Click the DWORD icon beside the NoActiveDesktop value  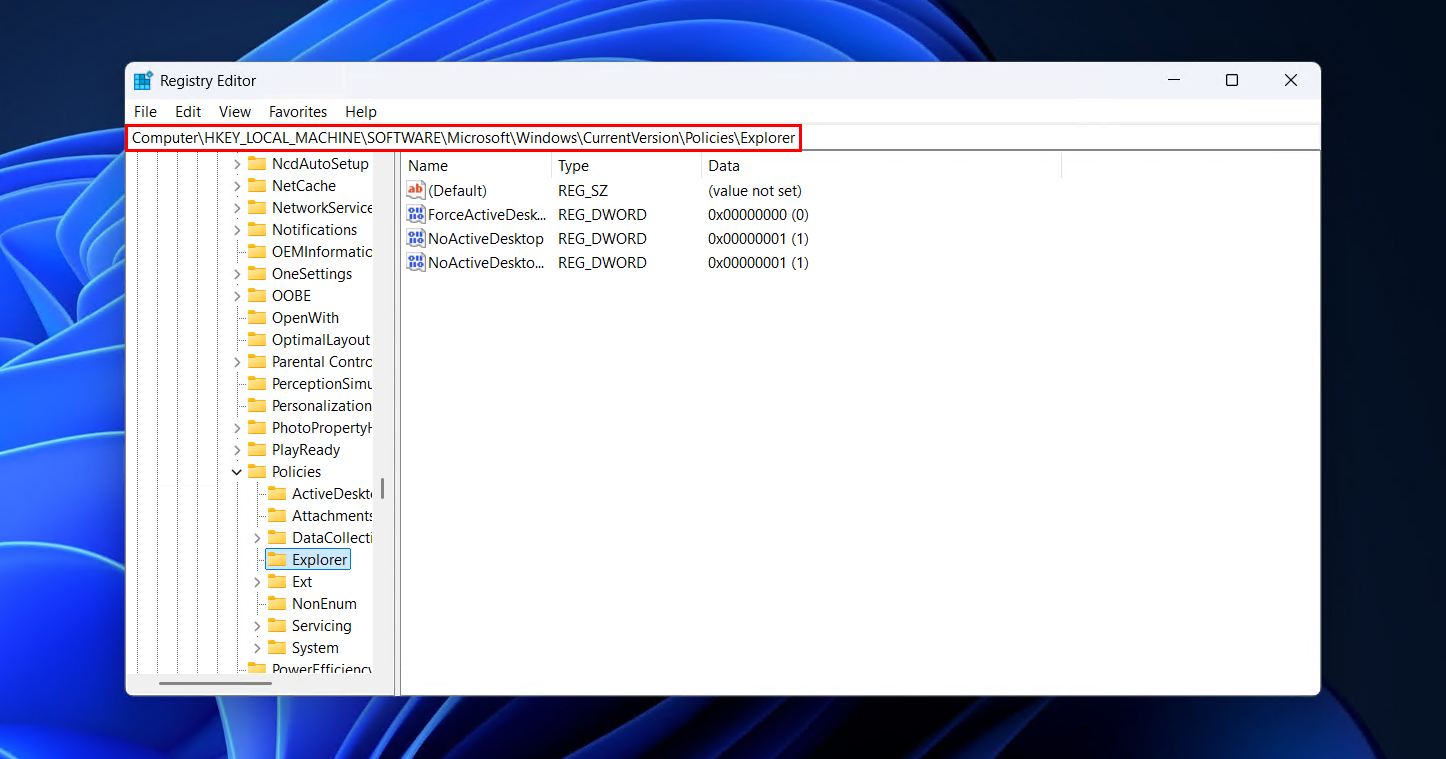[x=416, y=238]
